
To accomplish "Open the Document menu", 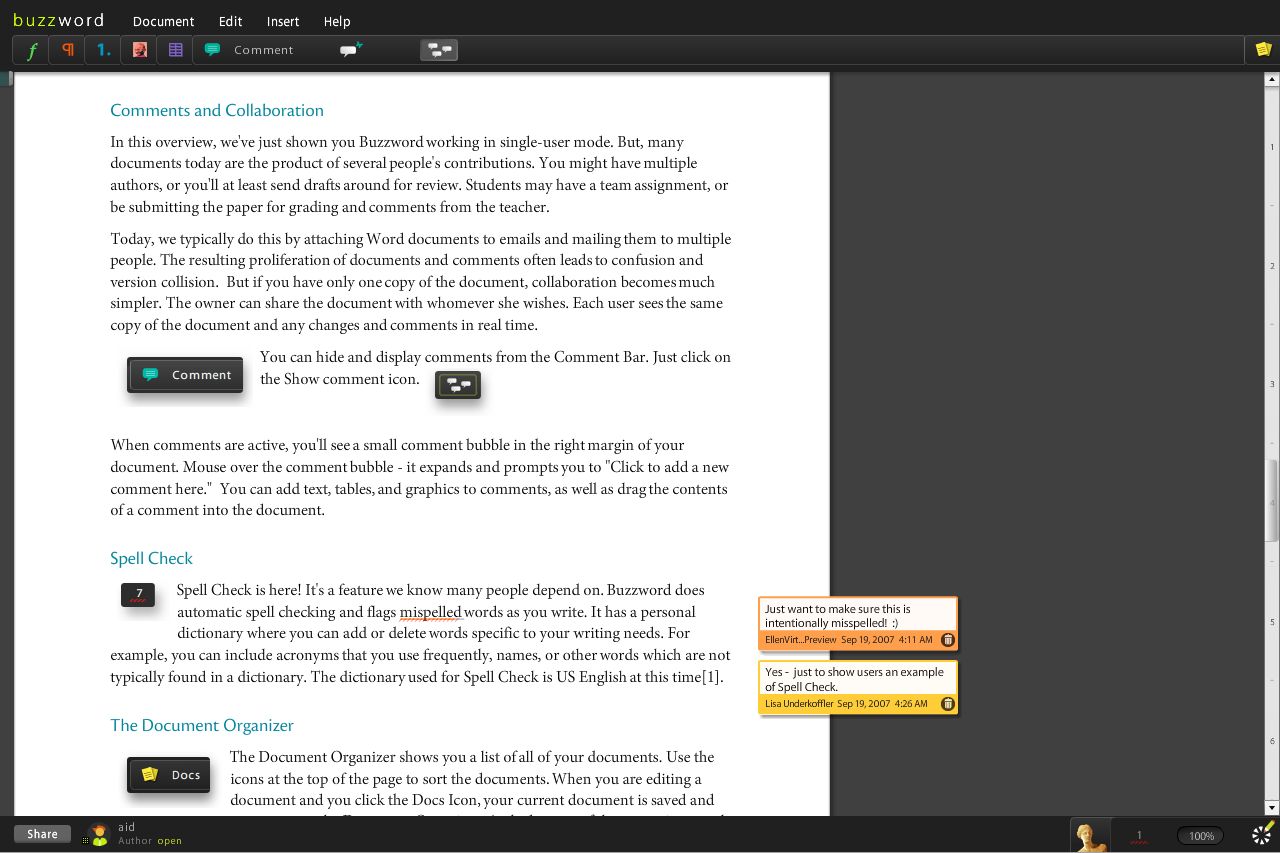I will click(163, 21).
